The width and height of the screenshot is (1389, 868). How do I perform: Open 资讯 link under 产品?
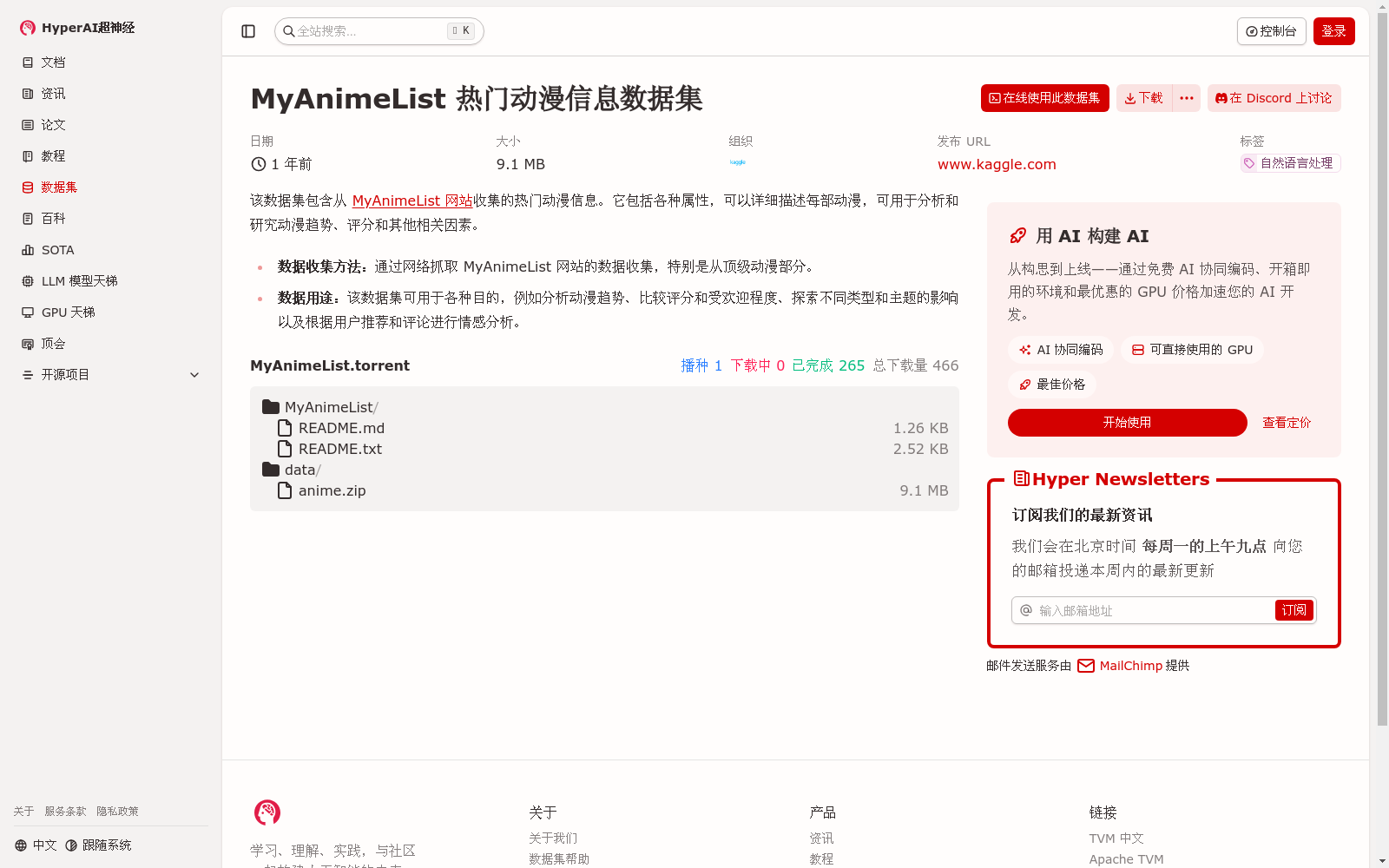click(x=821, y=838)
